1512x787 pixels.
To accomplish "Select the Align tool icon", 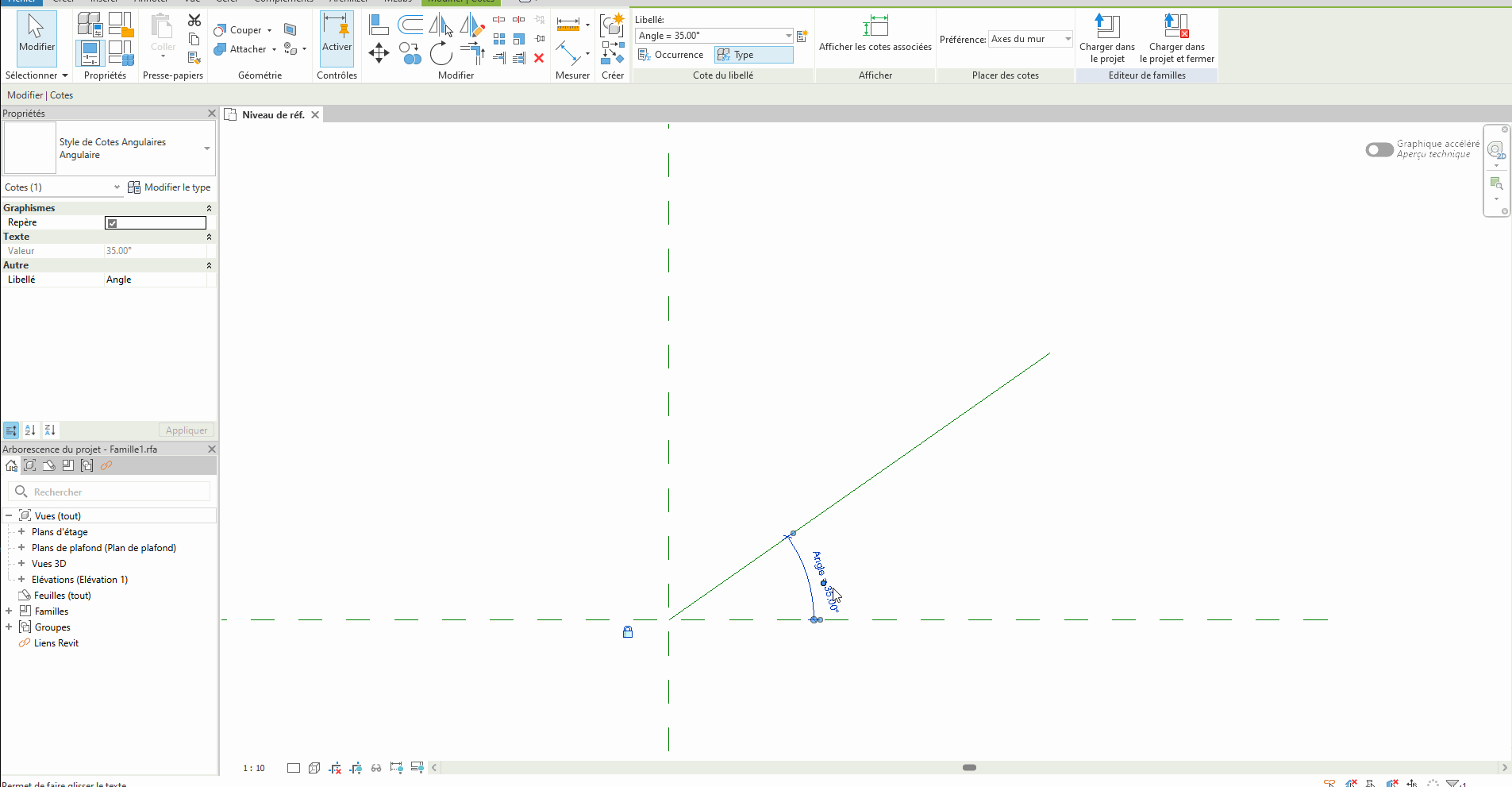I will click(379, 25).
